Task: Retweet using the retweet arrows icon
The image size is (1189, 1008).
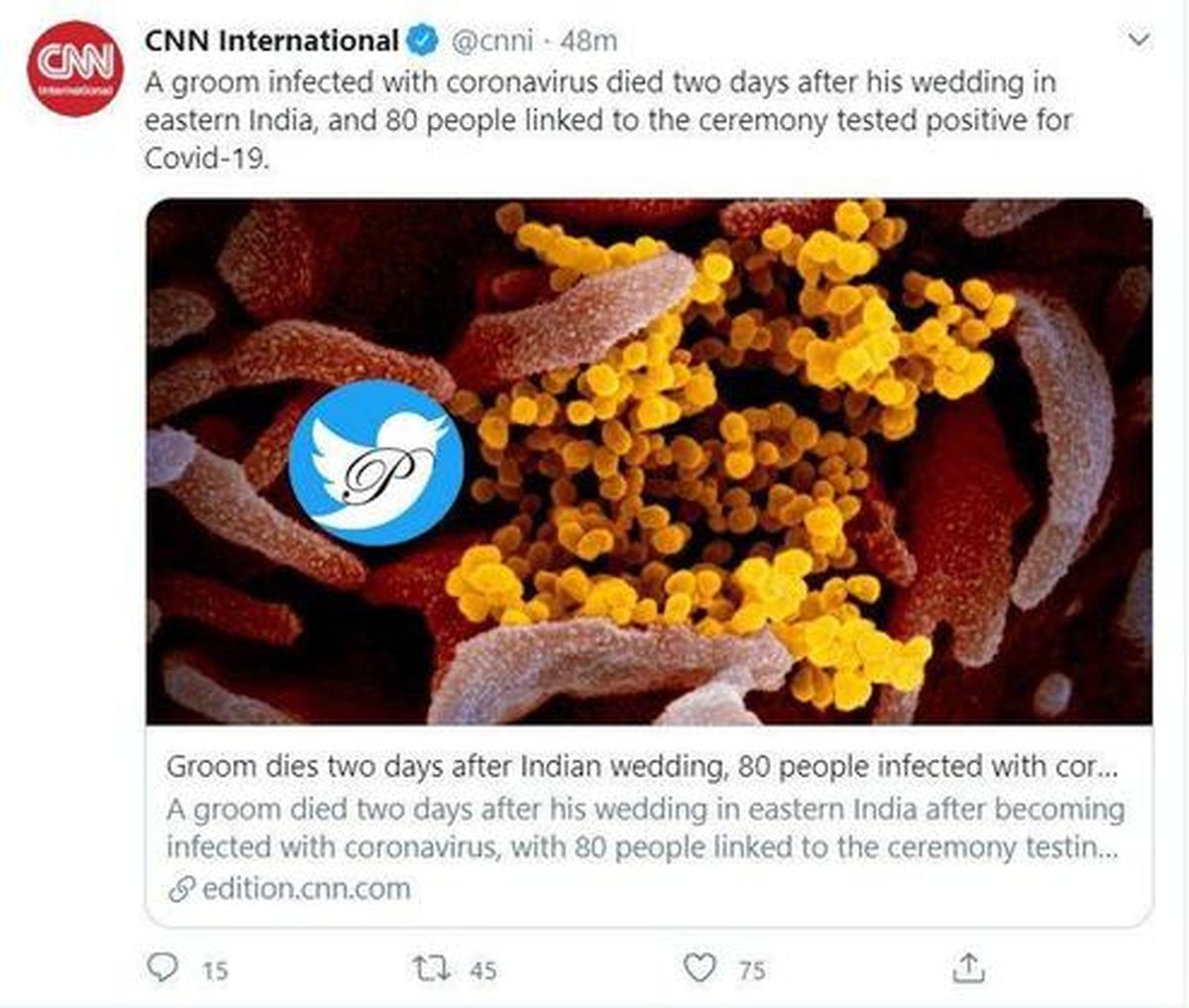Action: (x=432, y=966)
